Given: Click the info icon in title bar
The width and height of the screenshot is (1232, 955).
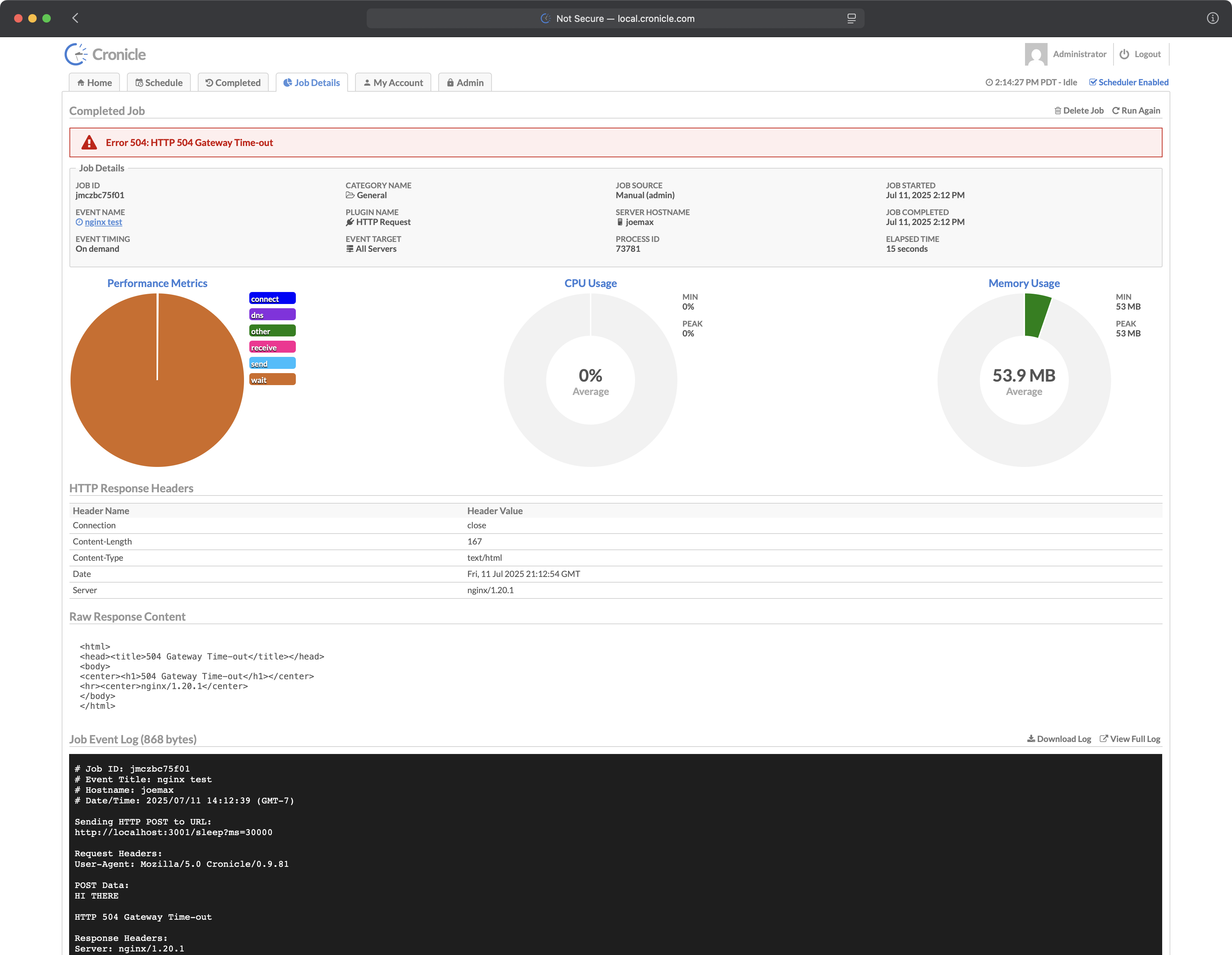Looking at the screenshot, I should point(1212,18).
